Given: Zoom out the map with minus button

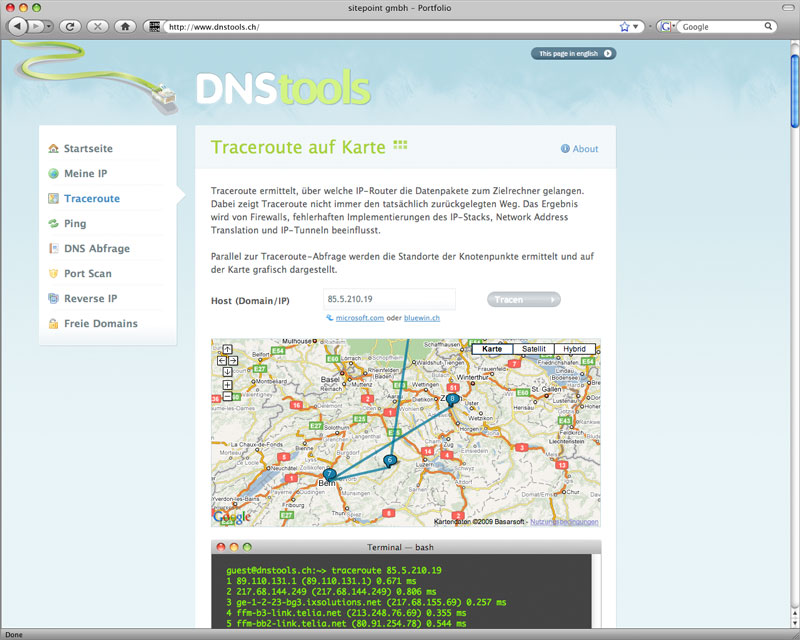Looking at the screenshot, I should pyautogui.click(x=228, y=397).
